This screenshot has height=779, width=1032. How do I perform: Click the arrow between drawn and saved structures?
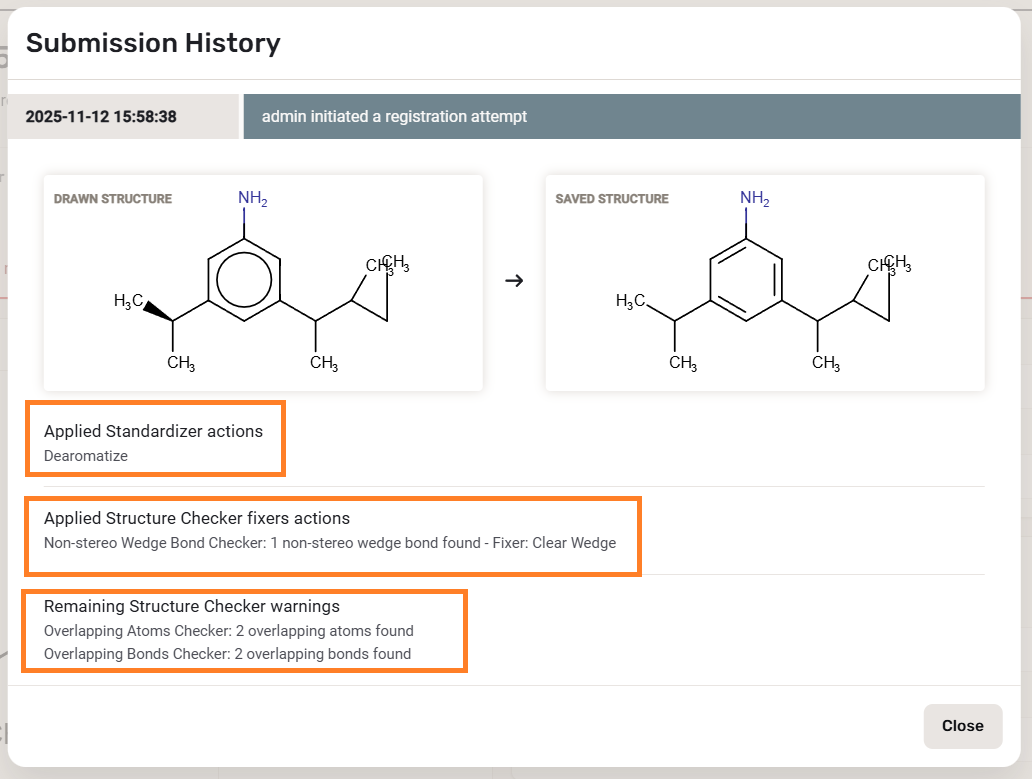514,281
